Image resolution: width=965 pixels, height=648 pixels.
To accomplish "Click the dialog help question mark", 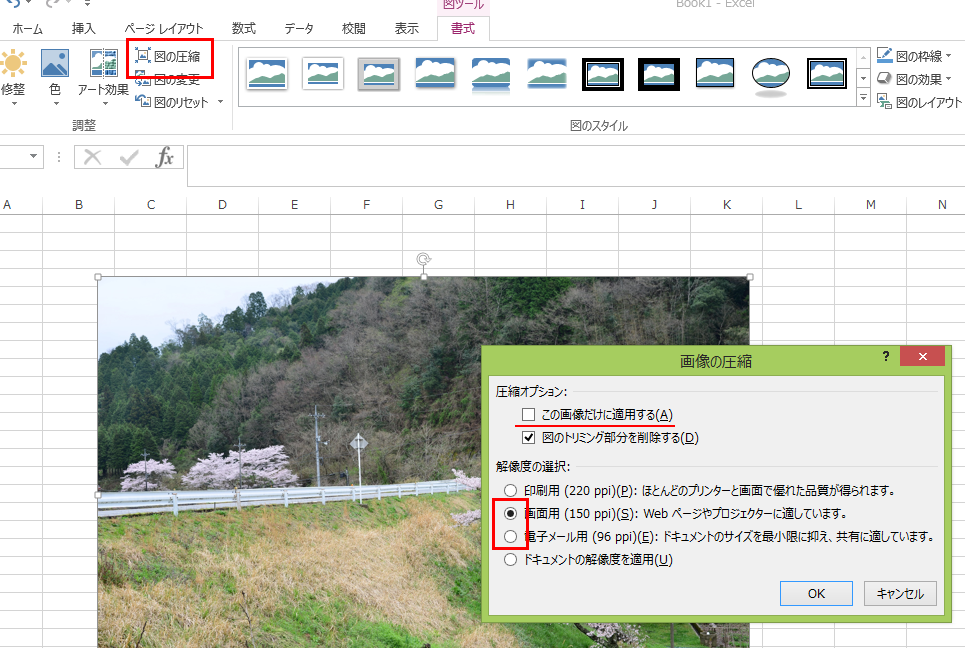I will click(x=886, y=356).
